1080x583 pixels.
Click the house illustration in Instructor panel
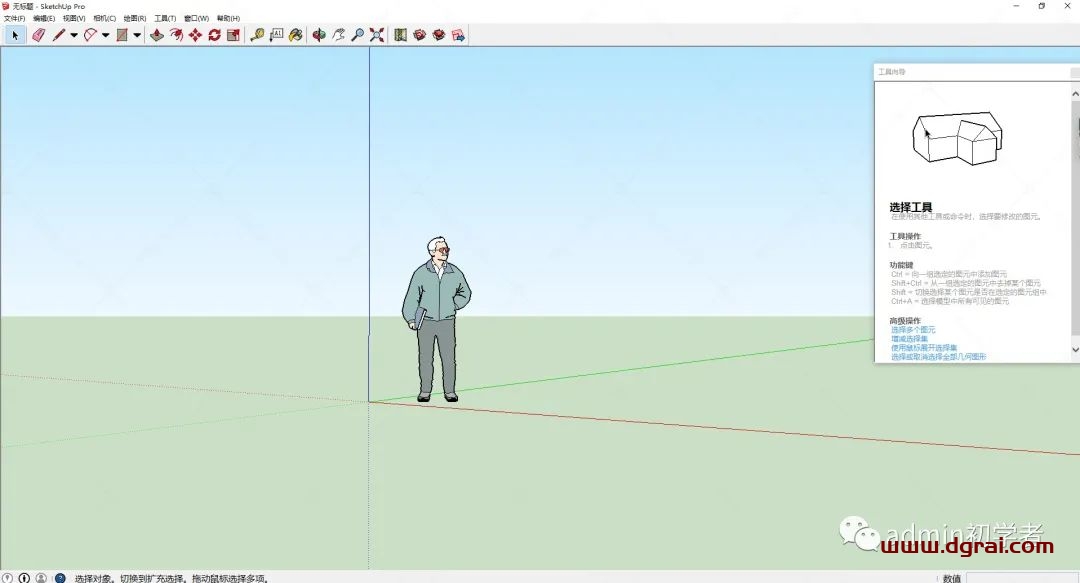(957, 139)
